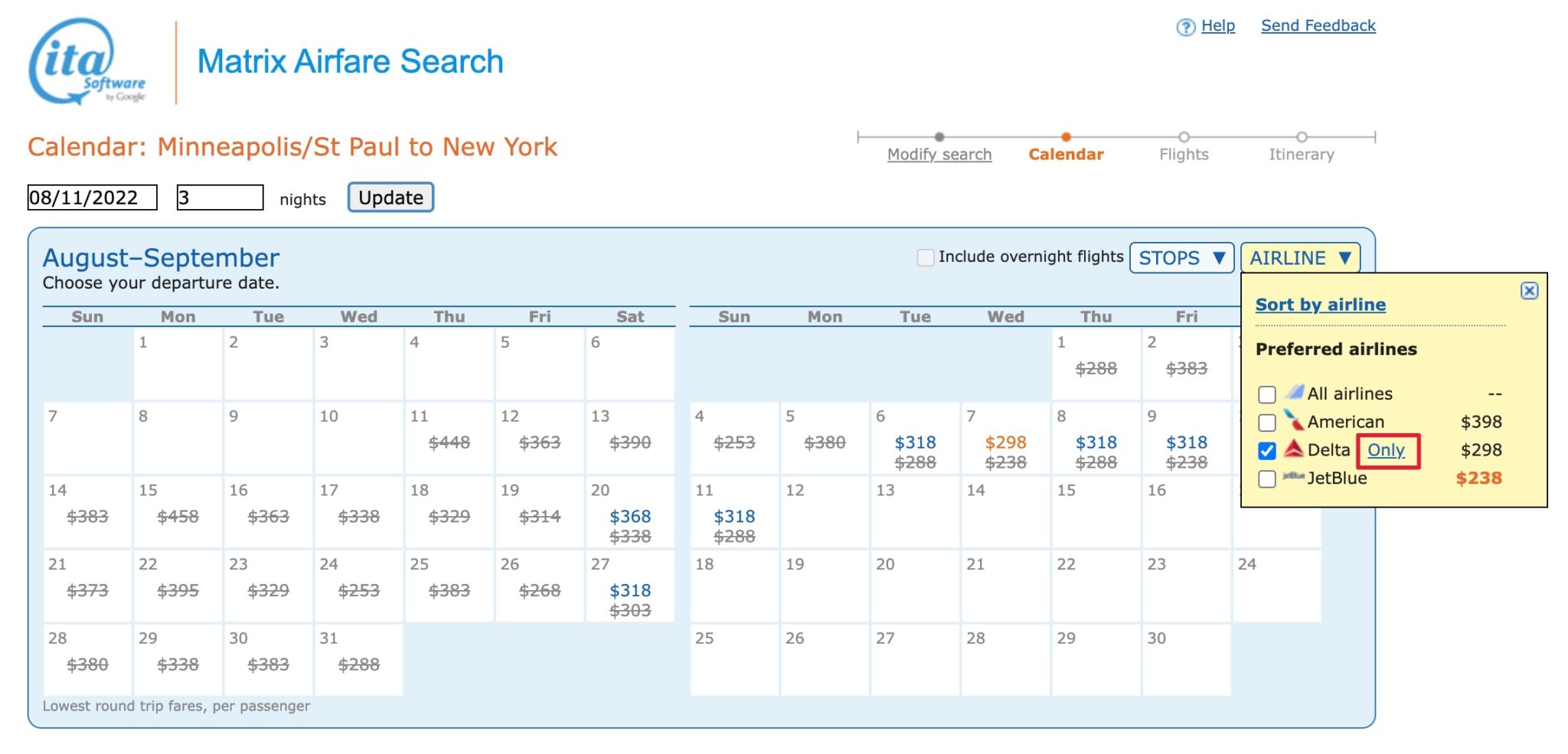Screen dimensions: 1568x754
Task: Collapse the AIRLINE dropdown
Action: (x=1300, y=258)
